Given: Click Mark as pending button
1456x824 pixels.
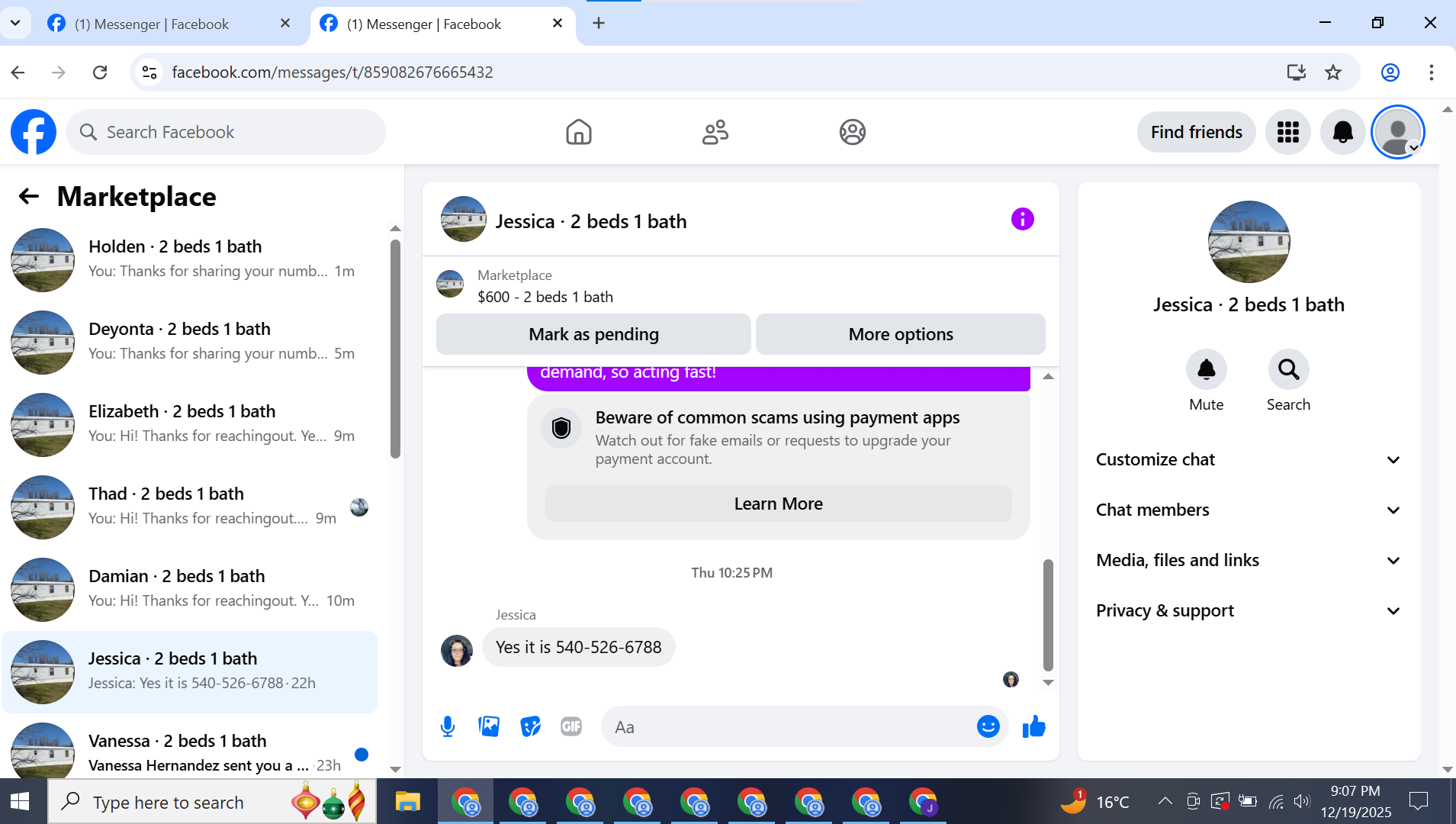Looking at the screenshot, I should (593, 334).
